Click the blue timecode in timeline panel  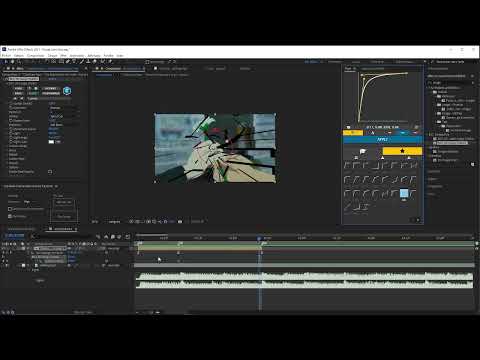point(15,236)
